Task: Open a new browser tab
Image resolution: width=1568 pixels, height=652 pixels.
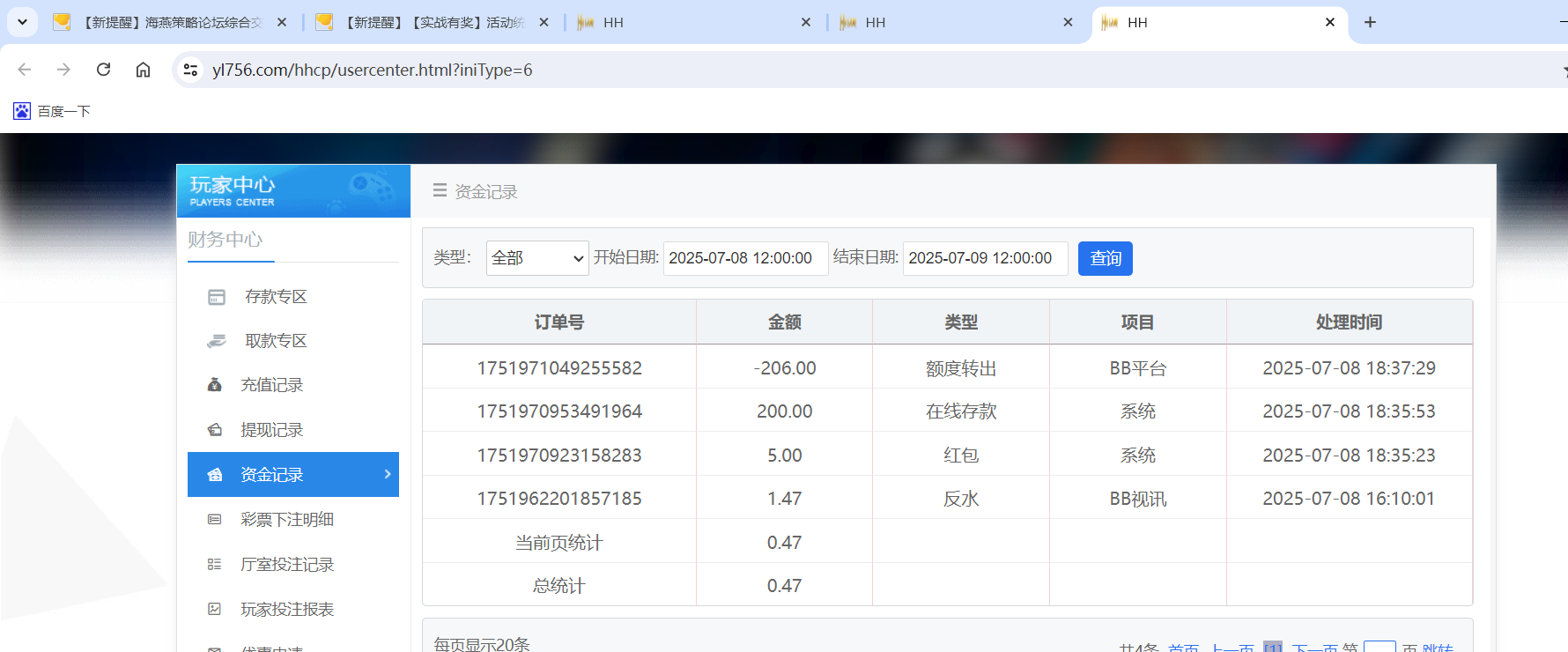Action: pos(1370,22)
